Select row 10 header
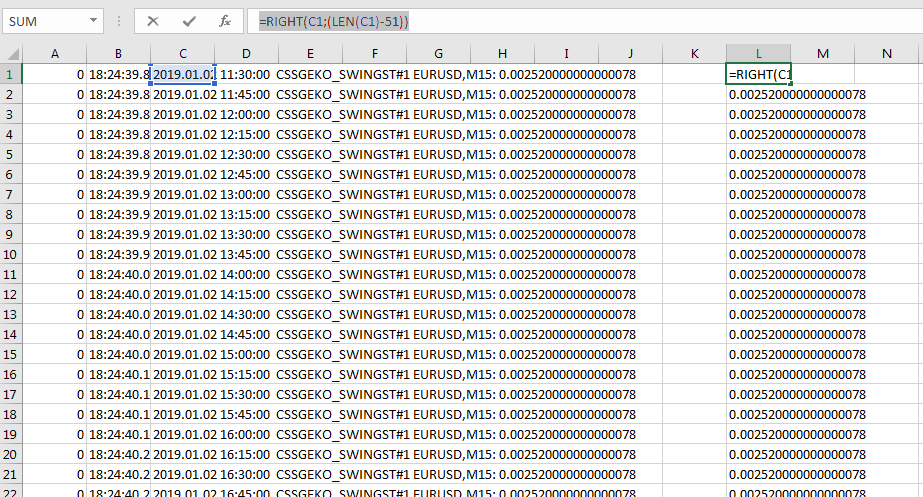 pos(11,254)
